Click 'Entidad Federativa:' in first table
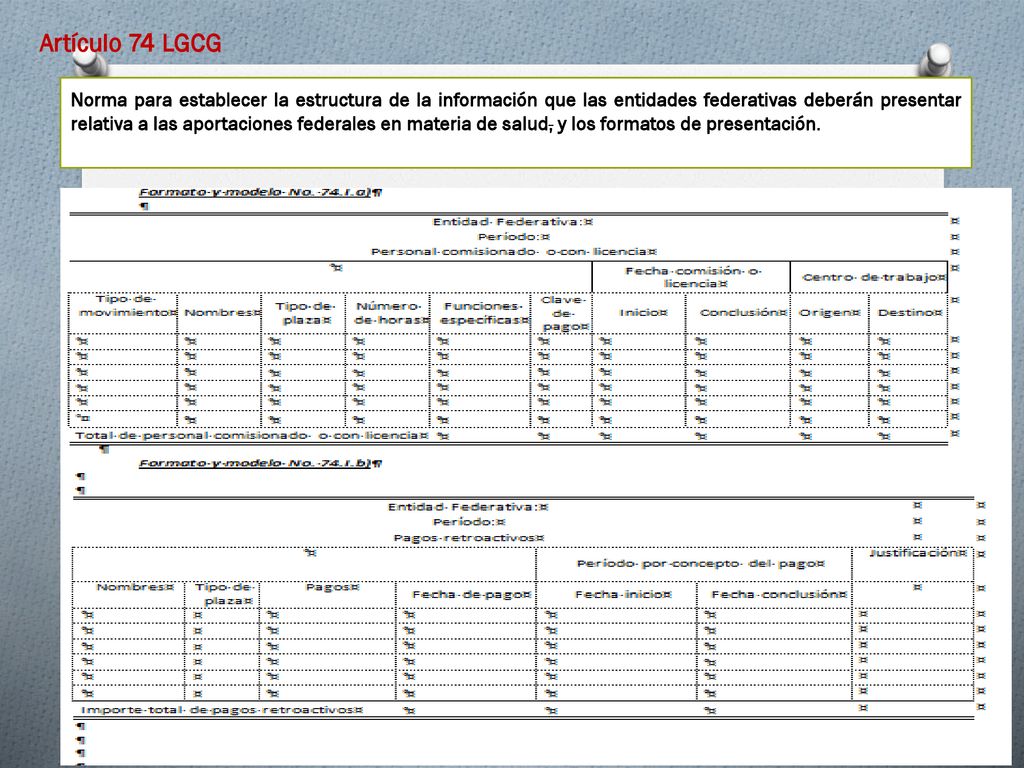Screen dimensions: 1024x768 click(513, 222)
